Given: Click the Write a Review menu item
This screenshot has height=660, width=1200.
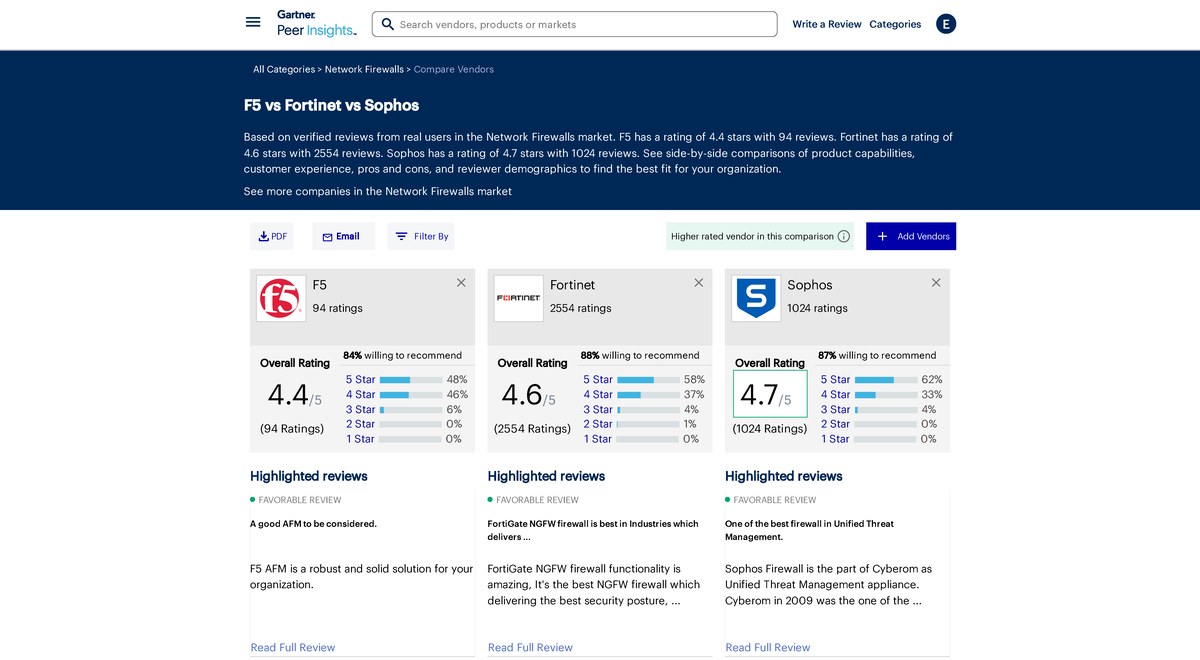Looking at the screenshot, I should click(x=827, y=24).
